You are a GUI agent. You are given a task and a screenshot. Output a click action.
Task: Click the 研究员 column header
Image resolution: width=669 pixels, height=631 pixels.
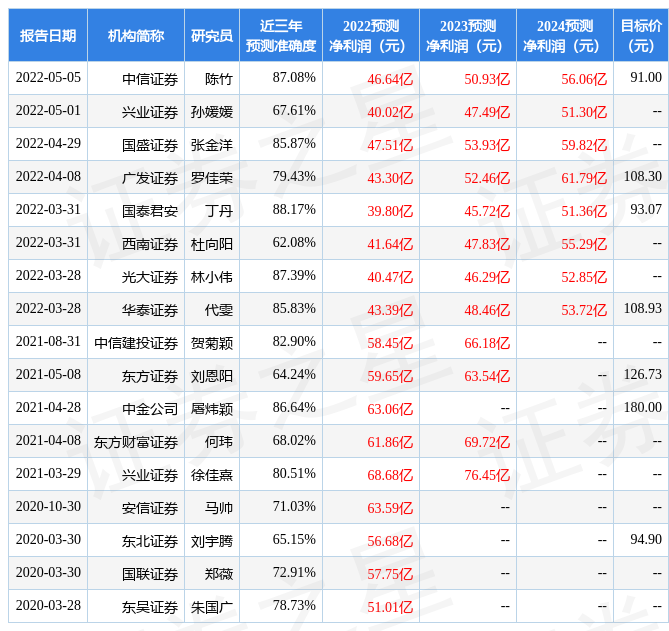212,35
